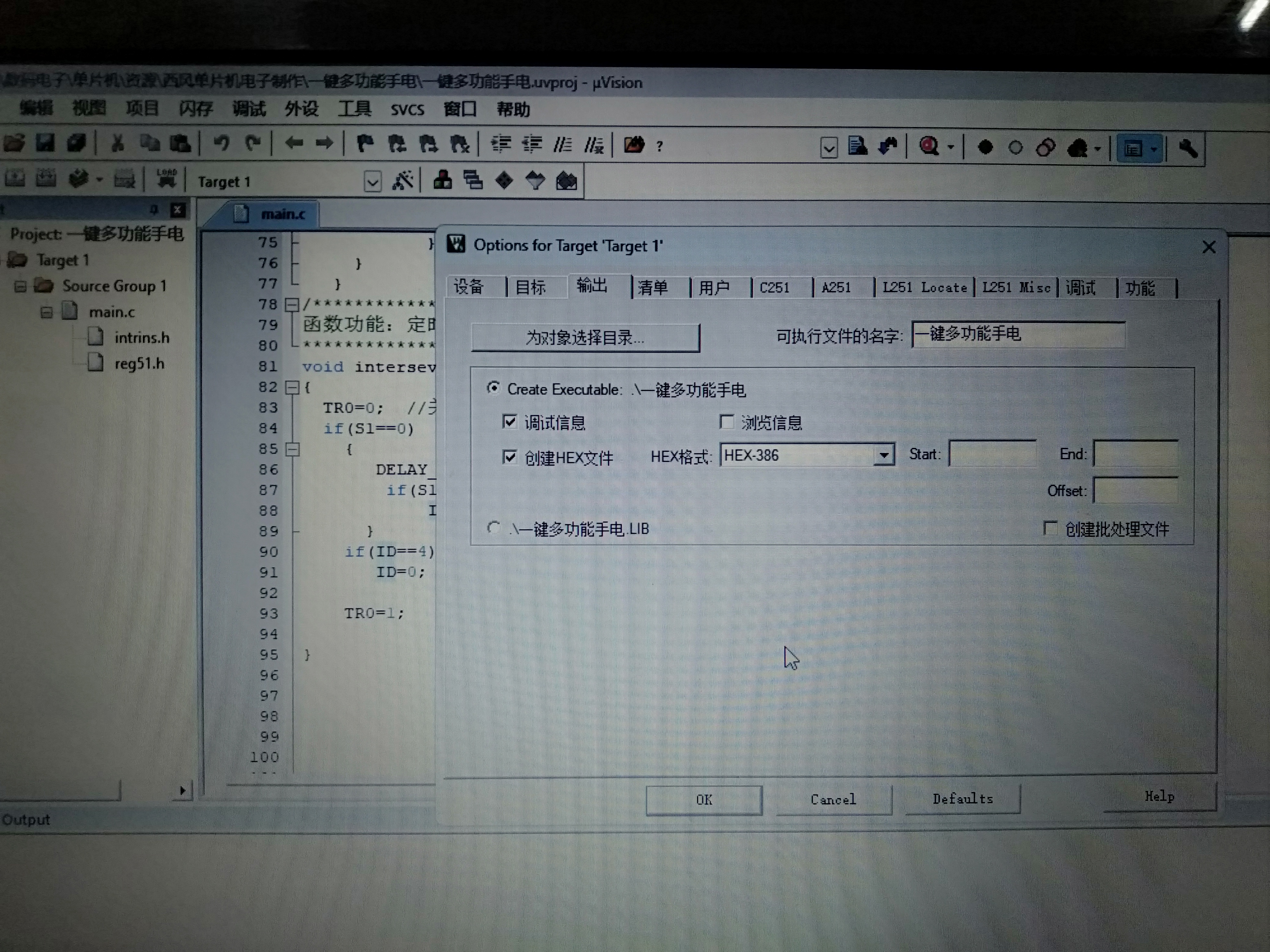The image size is (1270, 952).
Task: Collapse the main.c tree node
Action: pyautogui.click(x=46, y=312)
